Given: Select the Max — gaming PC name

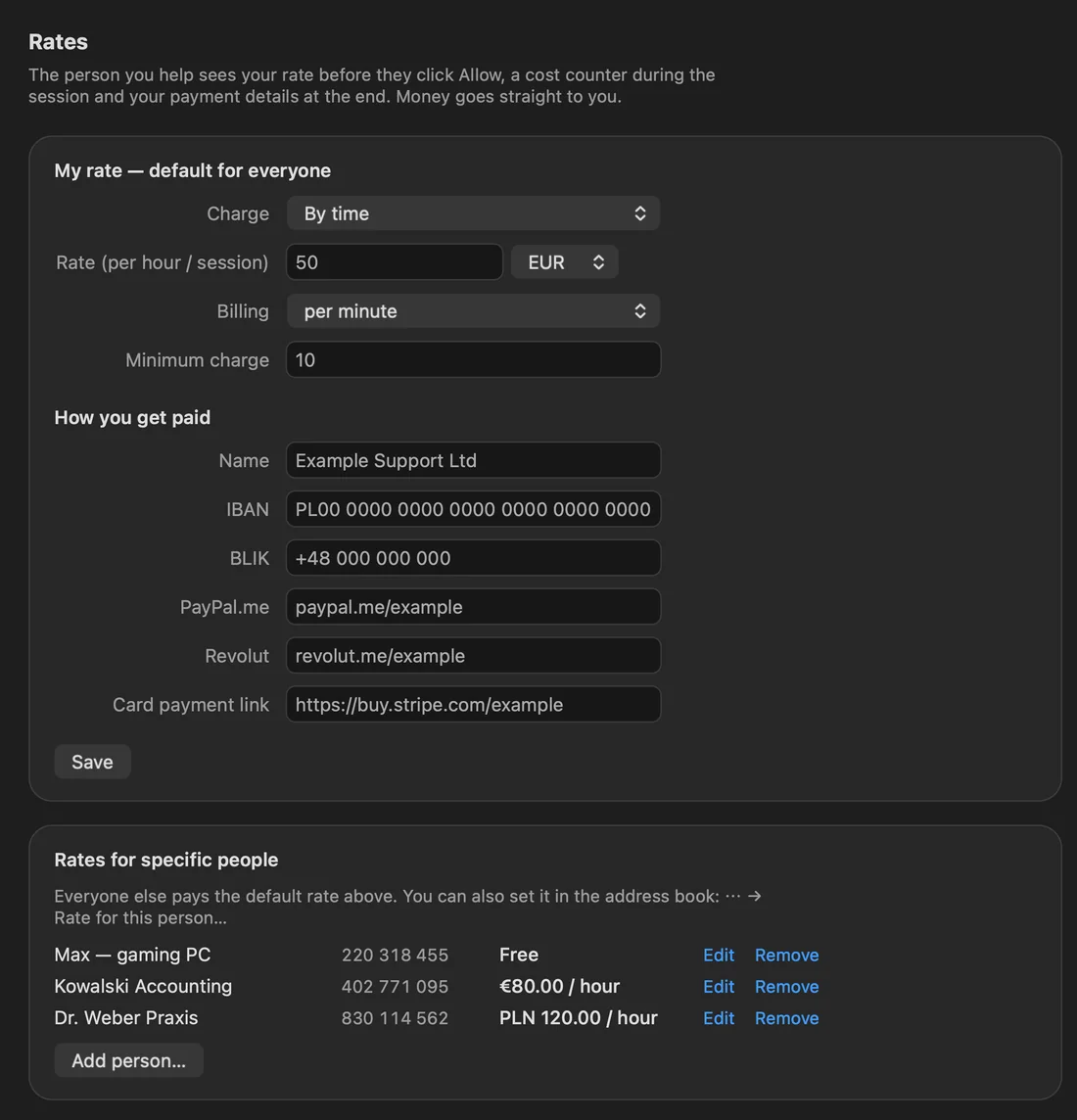Looking at the screenshot, I should (132, 955).
